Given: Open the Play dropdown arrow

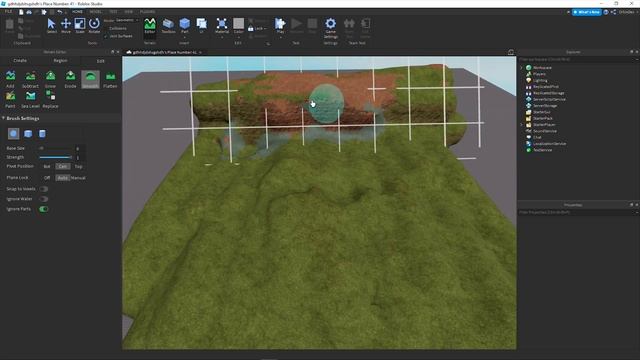Looking at the screenshot, I should coord(280,37).
